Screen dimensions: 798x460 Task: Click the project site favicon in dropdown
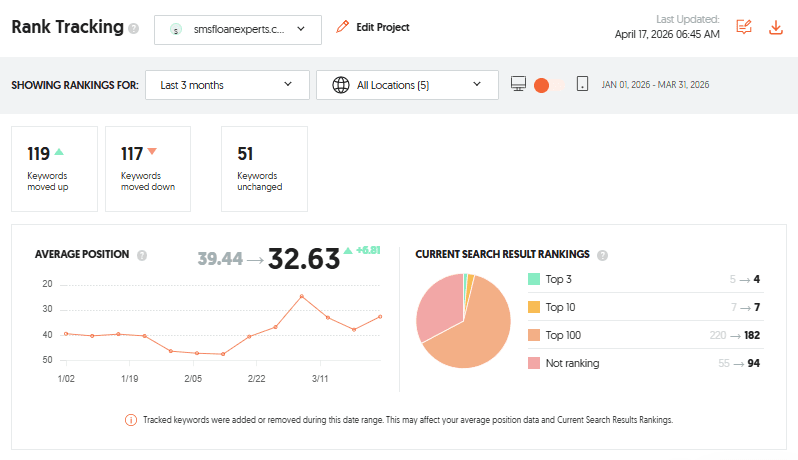click(x=176, y=30)
